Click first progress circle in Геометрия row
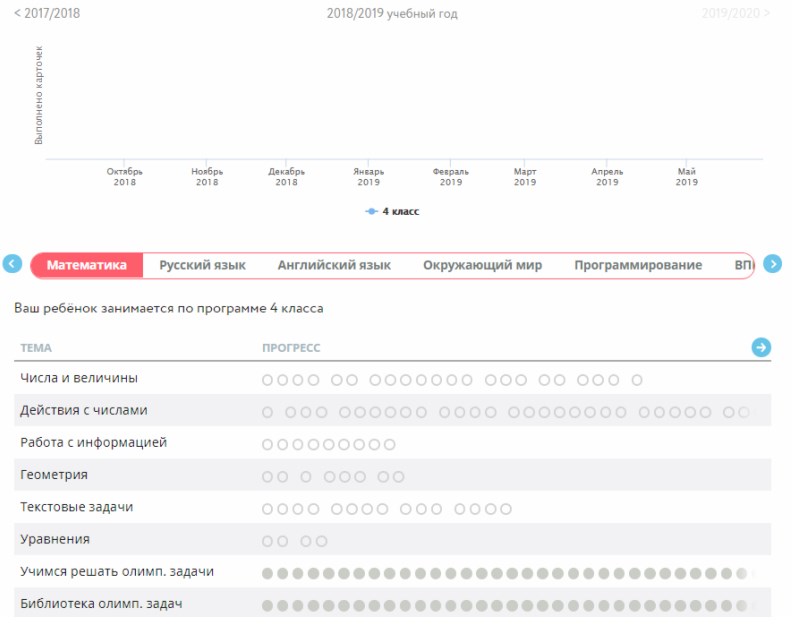Image resolution: width=795 pixels, height=626 pixels. tap(267, 477)
